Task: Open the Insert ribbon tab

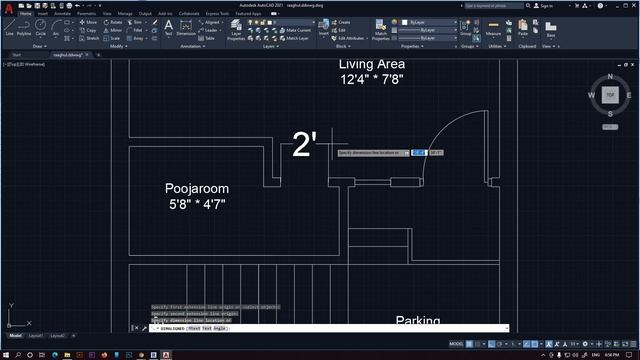Action: tap(42, 13)
